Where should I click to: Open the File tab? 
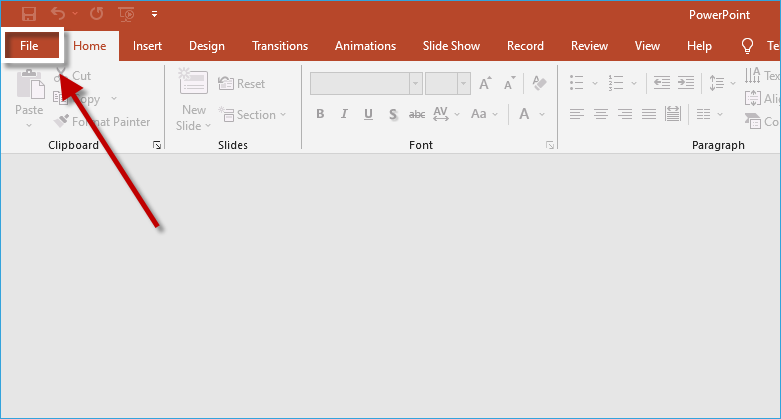point(29,46)
